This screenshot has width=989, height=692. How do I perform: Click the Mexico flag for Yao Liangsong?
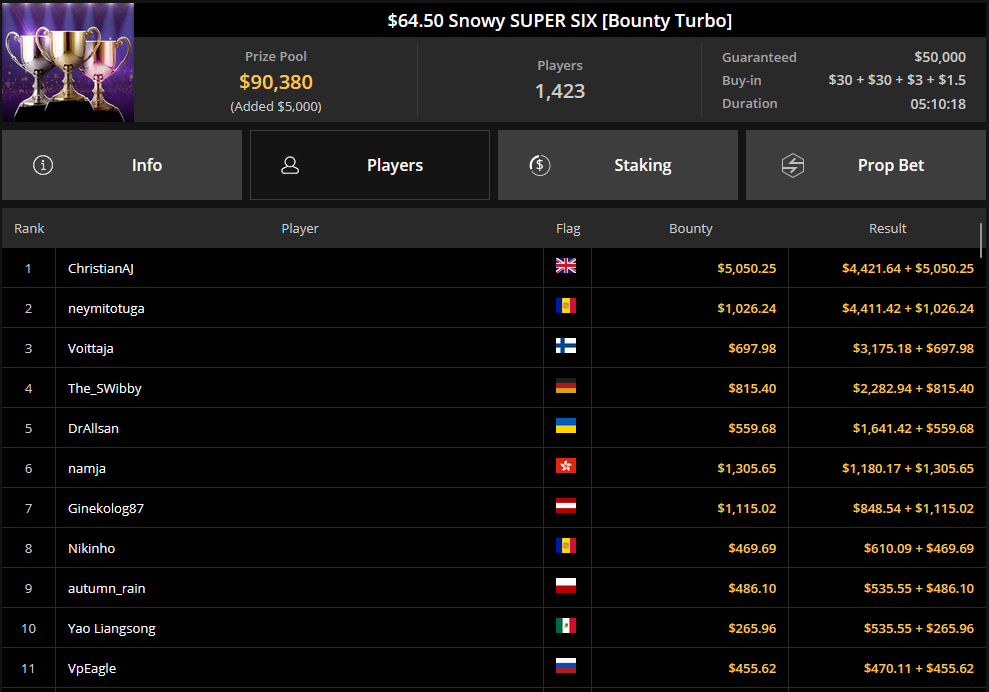coord(566,626)
